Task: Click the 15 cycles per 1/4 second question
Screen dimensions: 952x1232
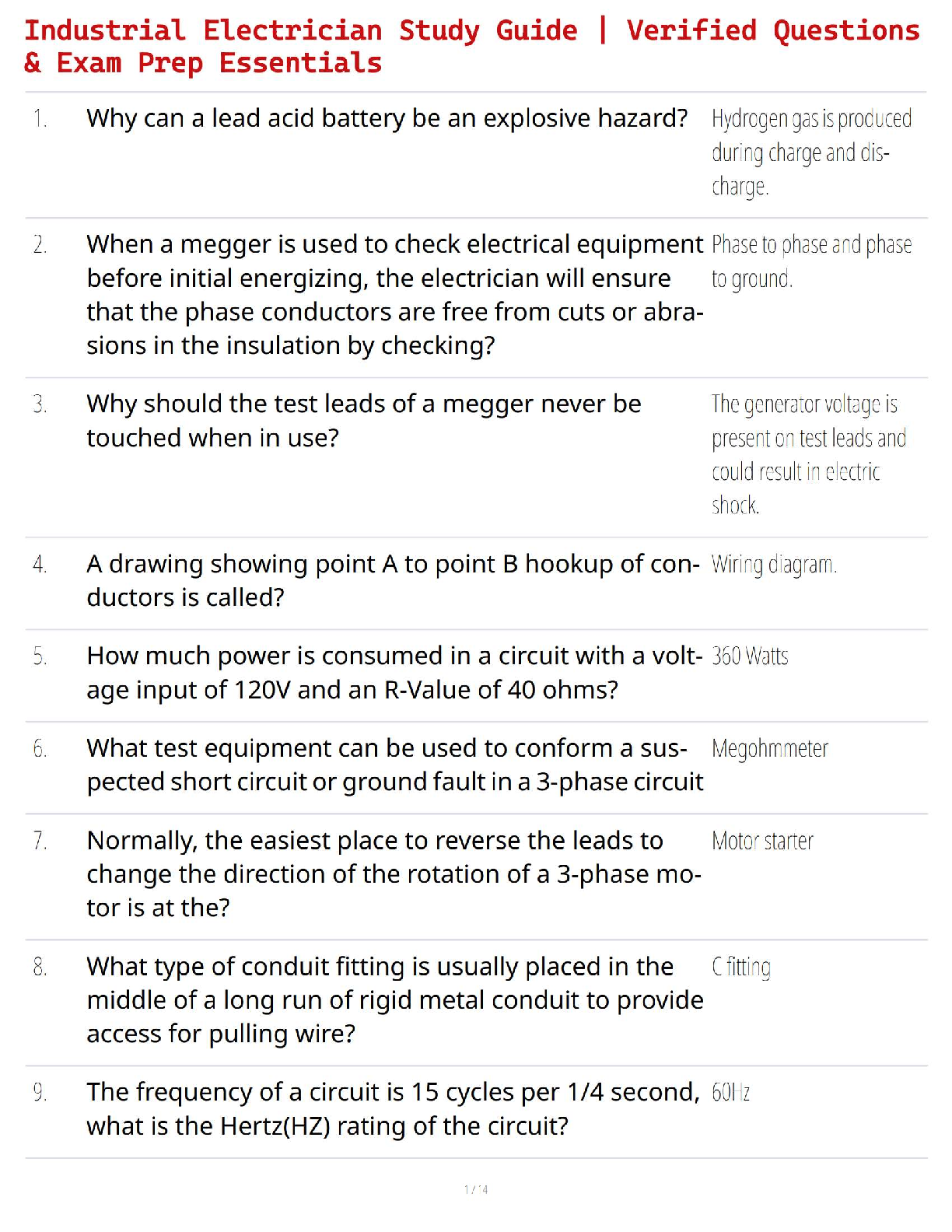Action: (x=393, y=1109)
